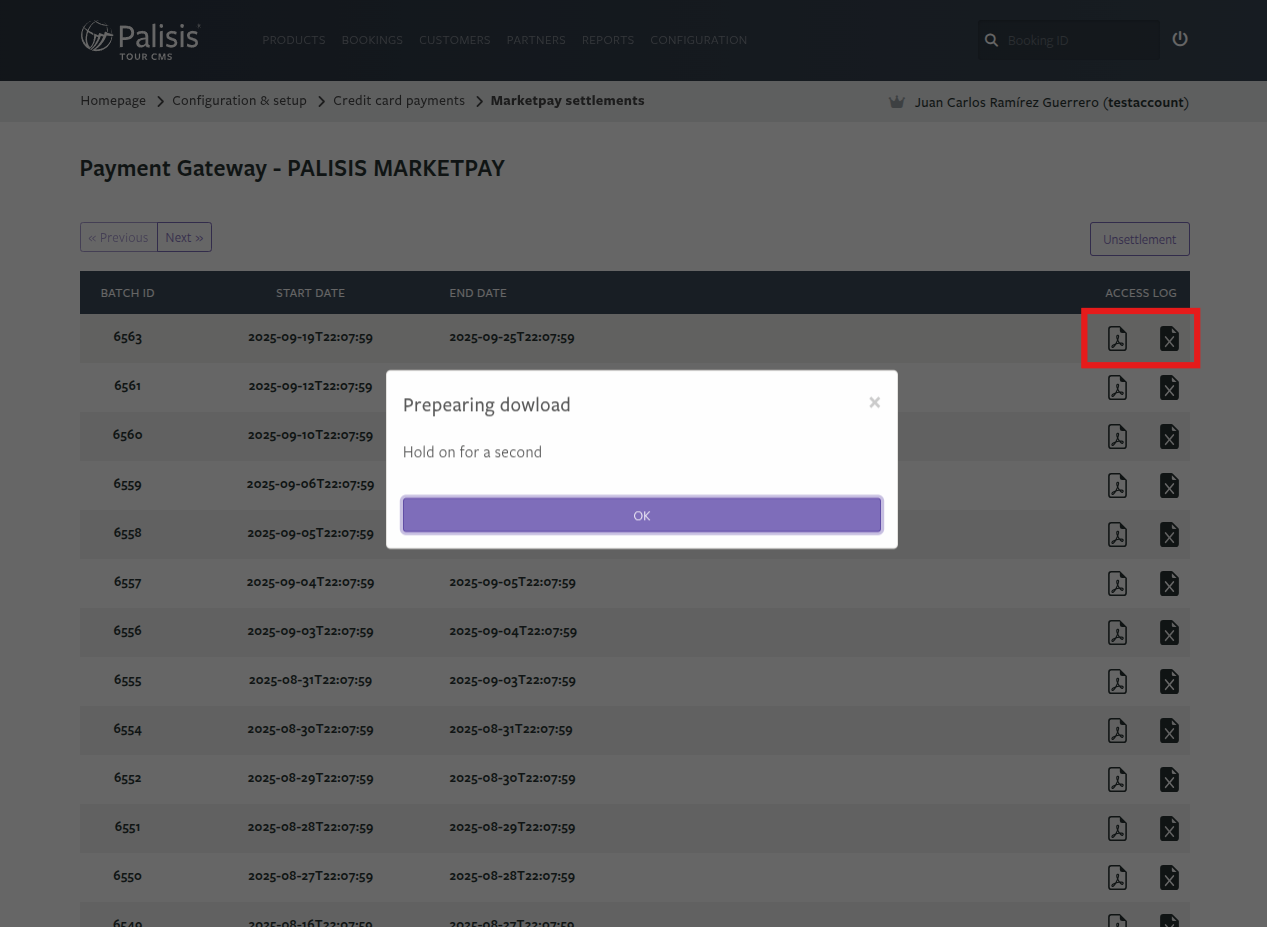
Task: Click the ACCESS LOG column header
Action: [x=1141, y=293]
